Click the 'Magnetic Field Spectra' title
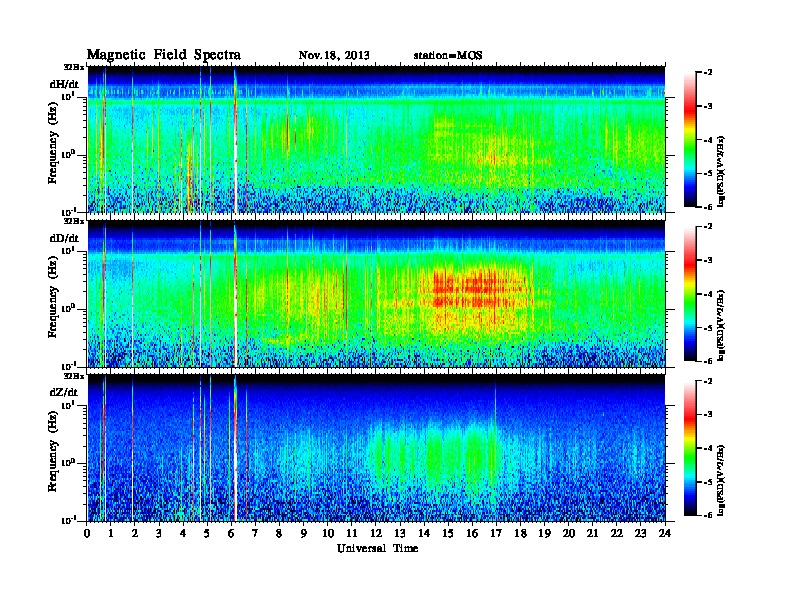 164,55
